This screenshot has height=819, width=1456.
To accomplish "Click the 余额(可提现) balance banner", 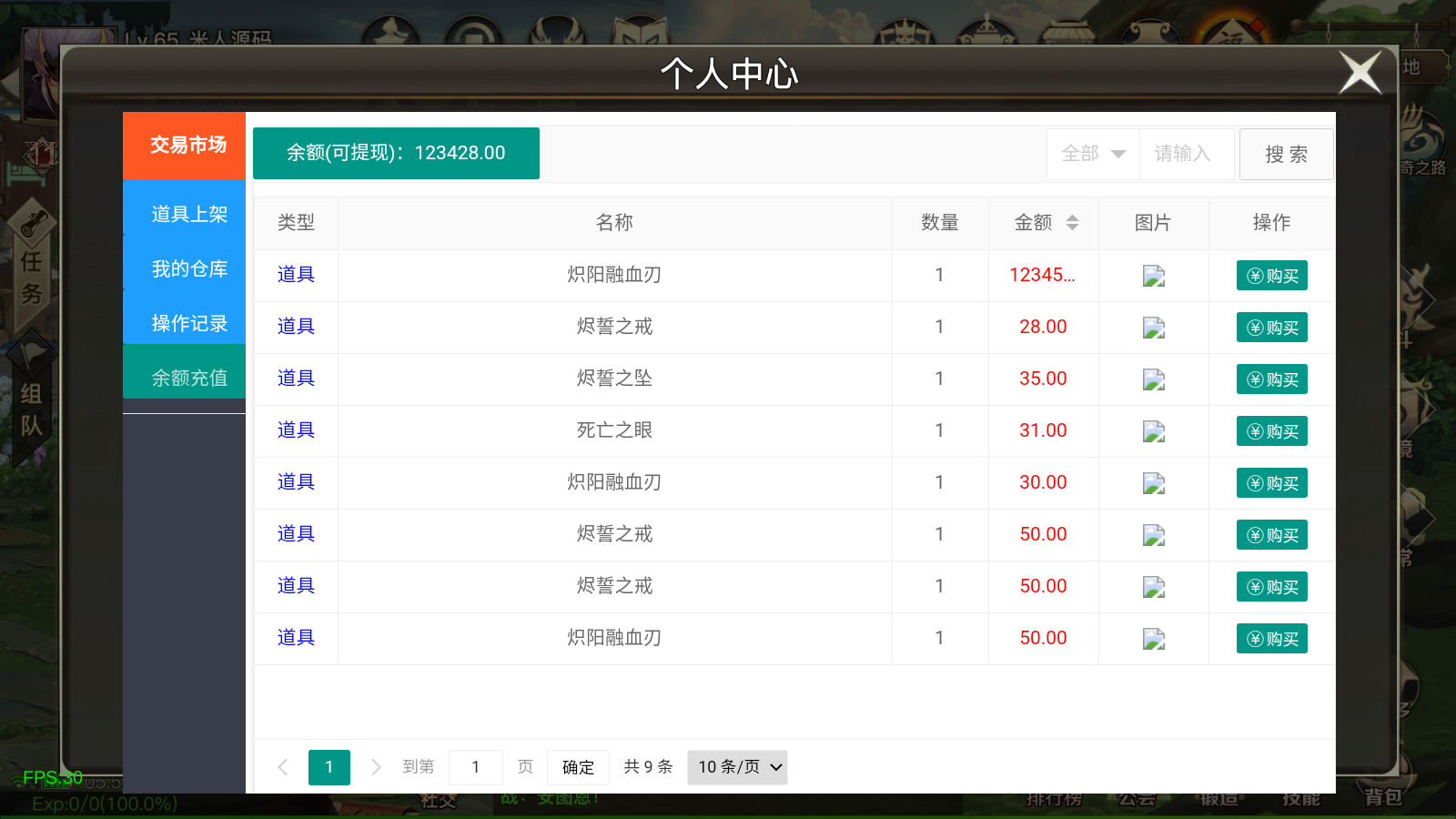I will tap(396, 153).
